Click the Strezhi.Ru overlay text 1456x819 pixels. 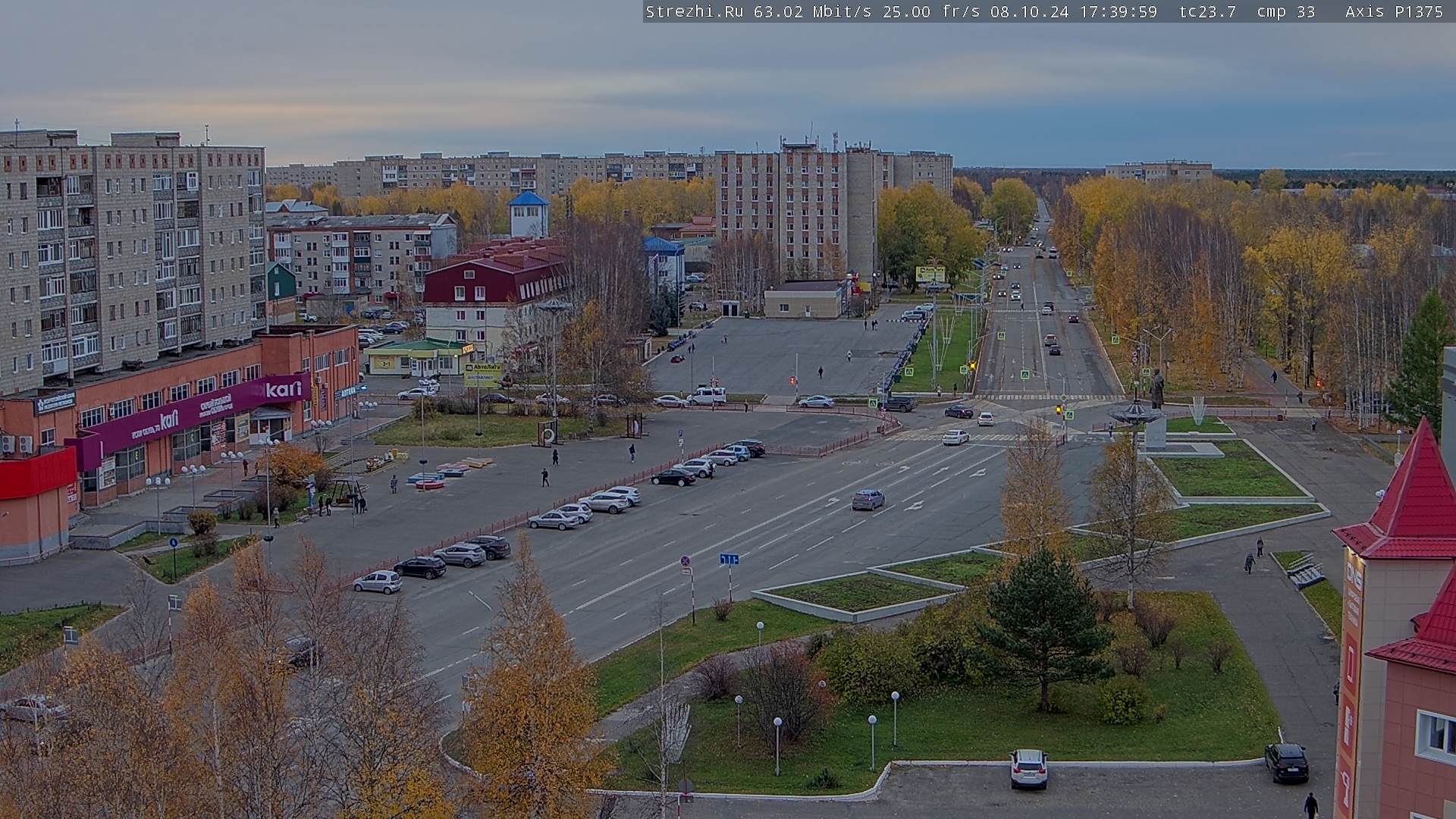pyautogui.click(x=695, y=12)
